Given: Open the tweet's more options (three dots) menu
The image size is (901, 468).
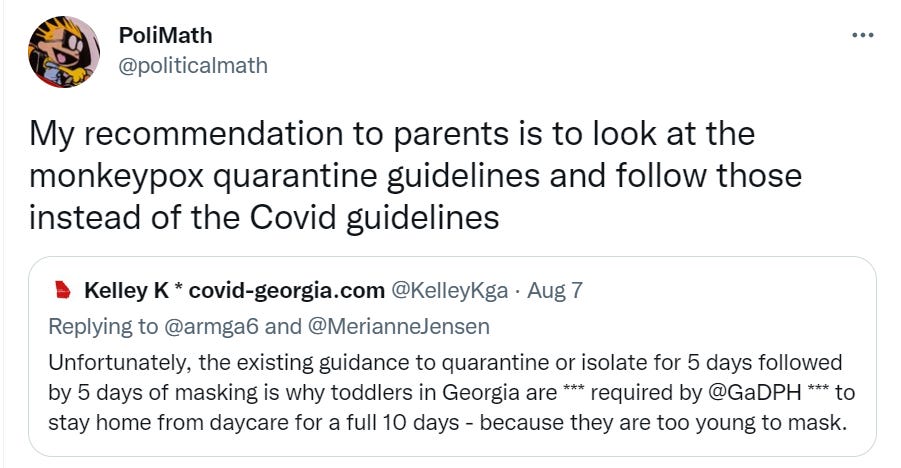Looking at the screenshot, I should pos(862,36).
